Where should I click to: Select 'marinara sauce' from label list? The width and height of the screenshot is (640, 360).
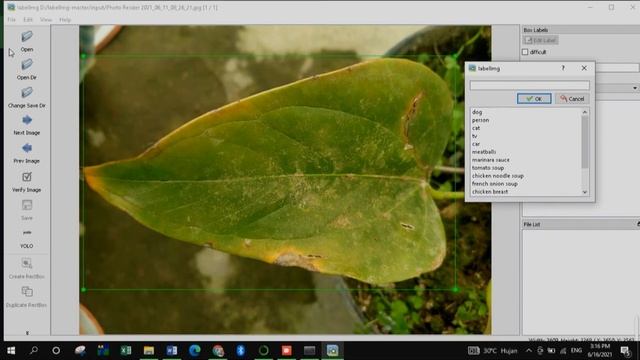(491, 160)
